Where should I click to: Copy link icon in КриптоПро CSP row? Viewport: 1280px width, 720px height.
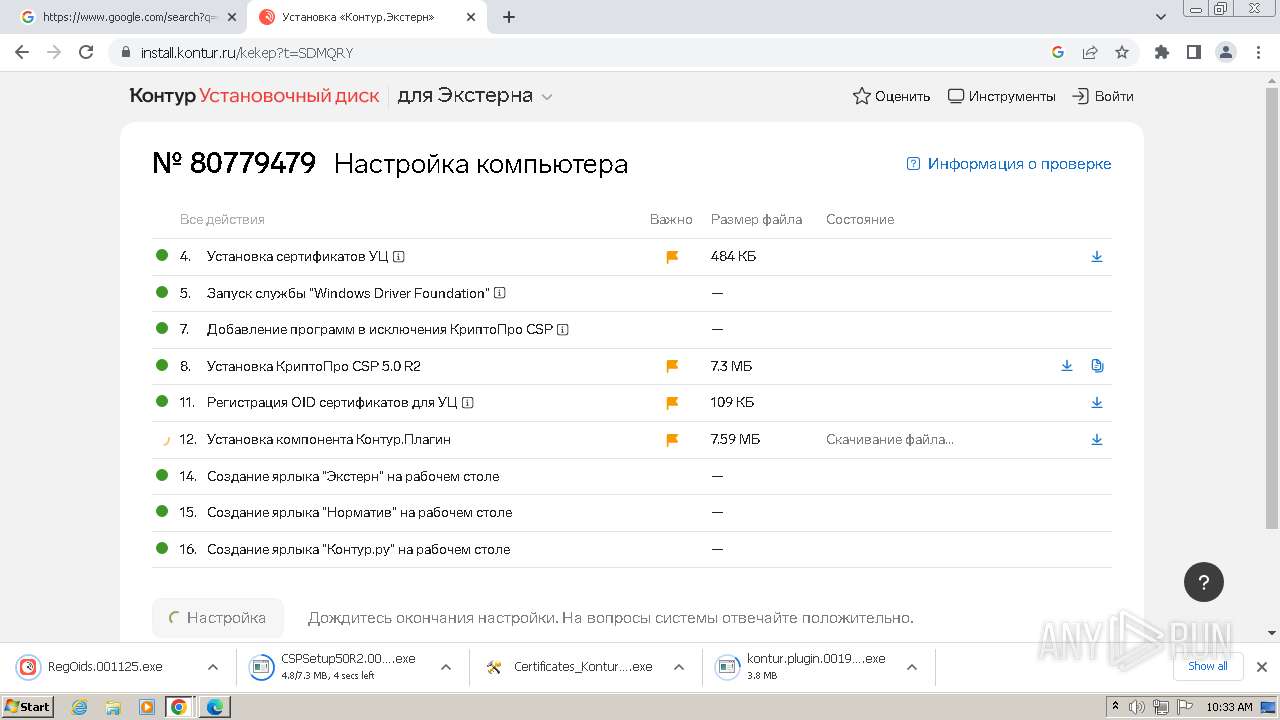1097,366
